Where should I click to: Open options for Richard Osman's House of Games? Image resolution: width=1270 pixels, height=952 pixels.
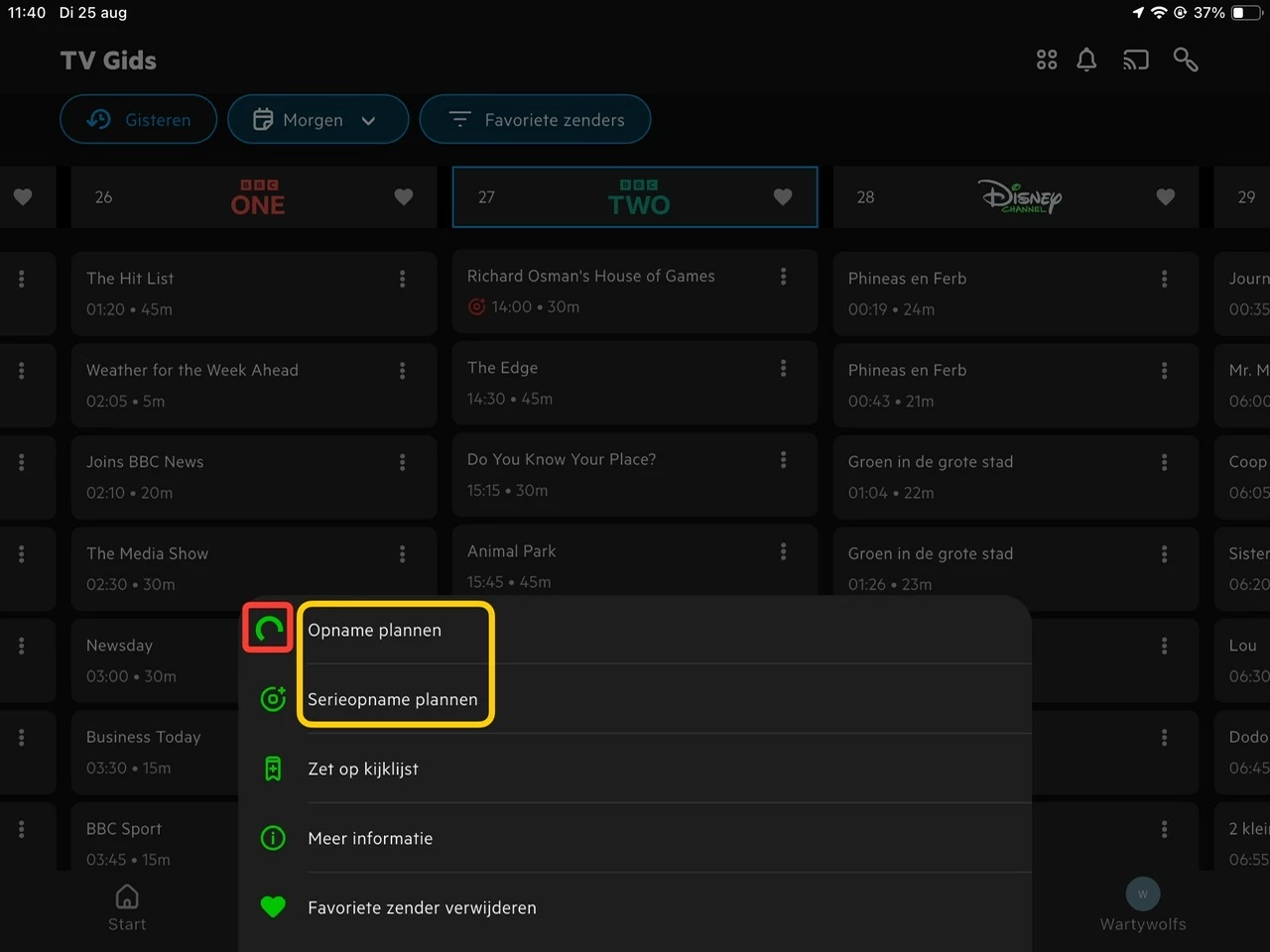783,277
